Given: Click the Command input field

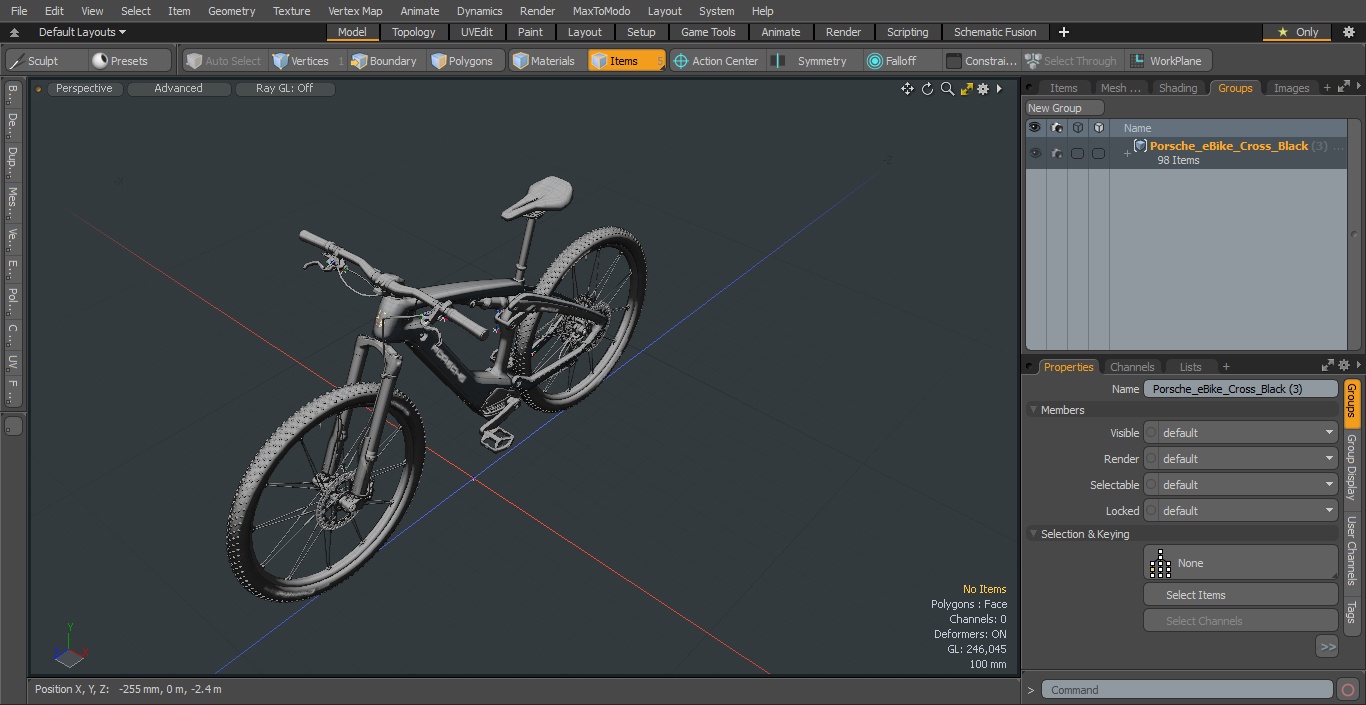Looking at the screenshot, I should coord(1186,690).
